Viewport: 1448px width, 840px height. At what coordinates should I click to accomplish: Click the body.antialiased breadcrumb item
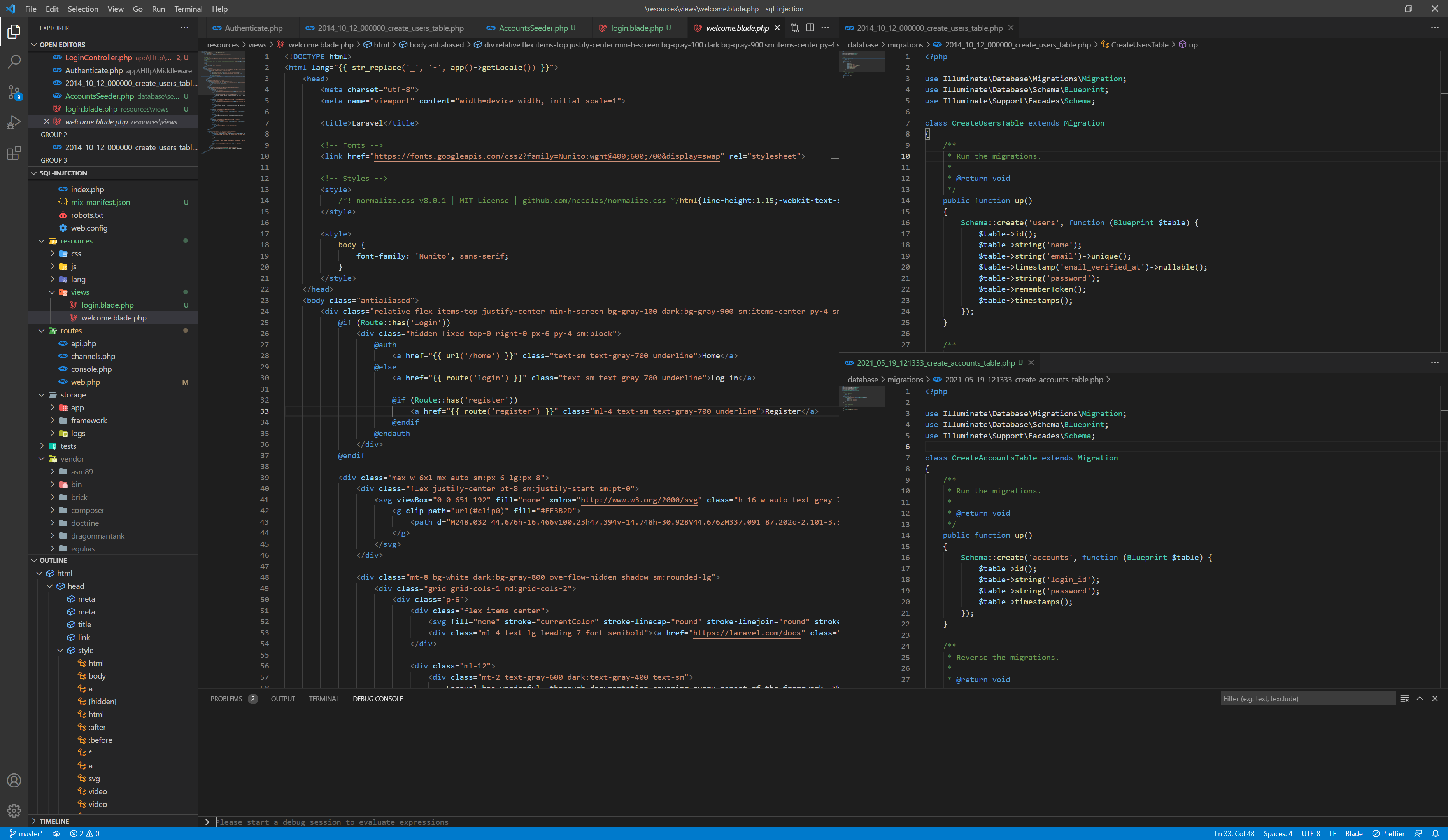(x=436, y=44)
